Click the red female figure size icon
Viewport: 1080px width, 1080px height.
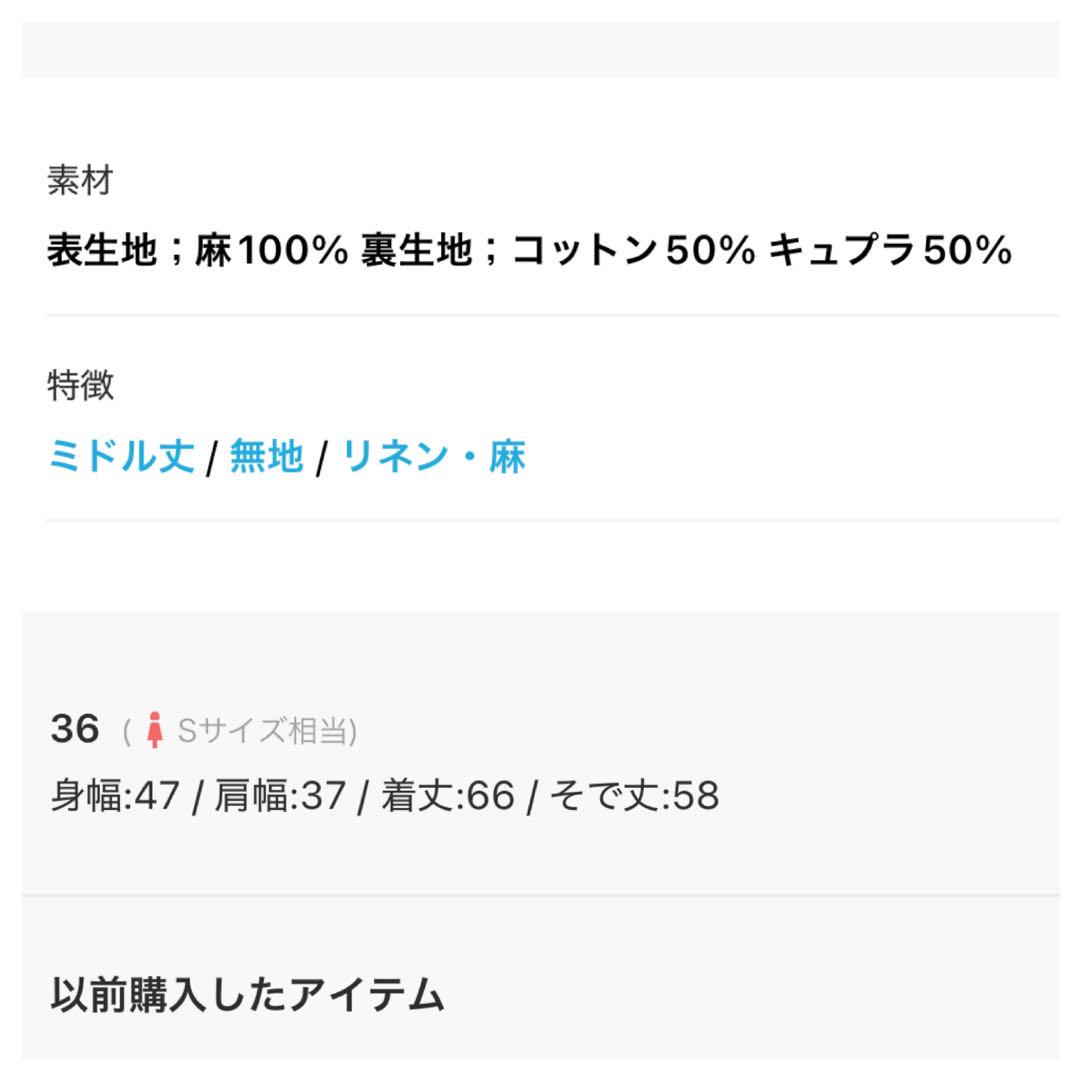[x=155, y=730]
